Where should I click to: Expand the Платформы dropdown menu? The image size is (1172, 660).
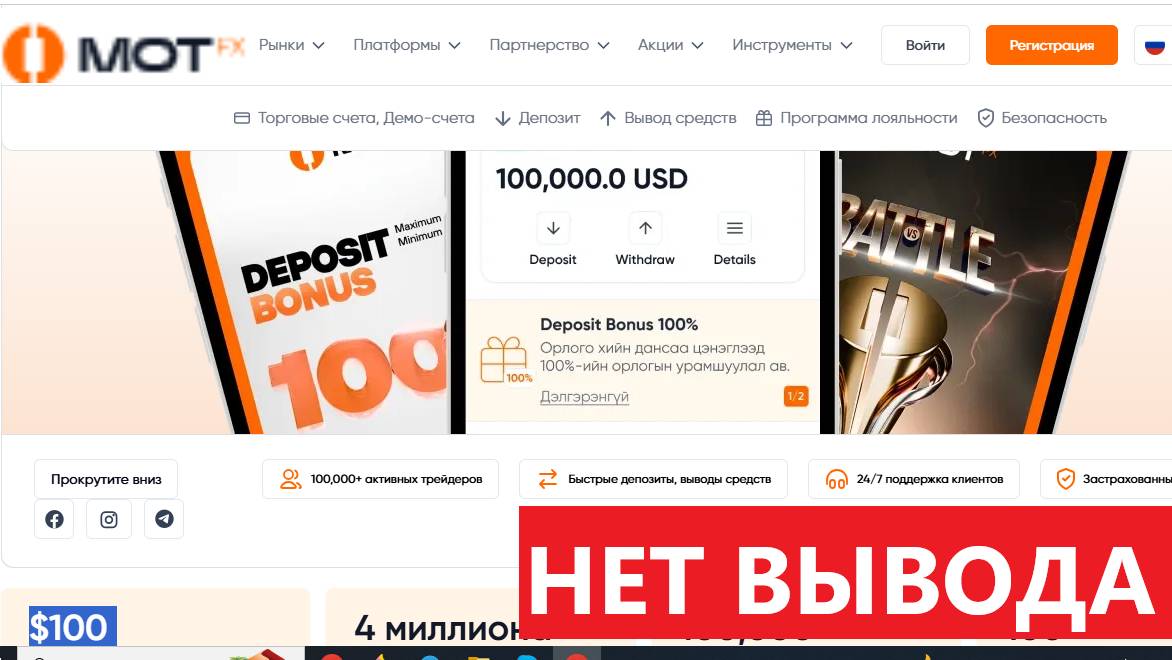point(407,45)
